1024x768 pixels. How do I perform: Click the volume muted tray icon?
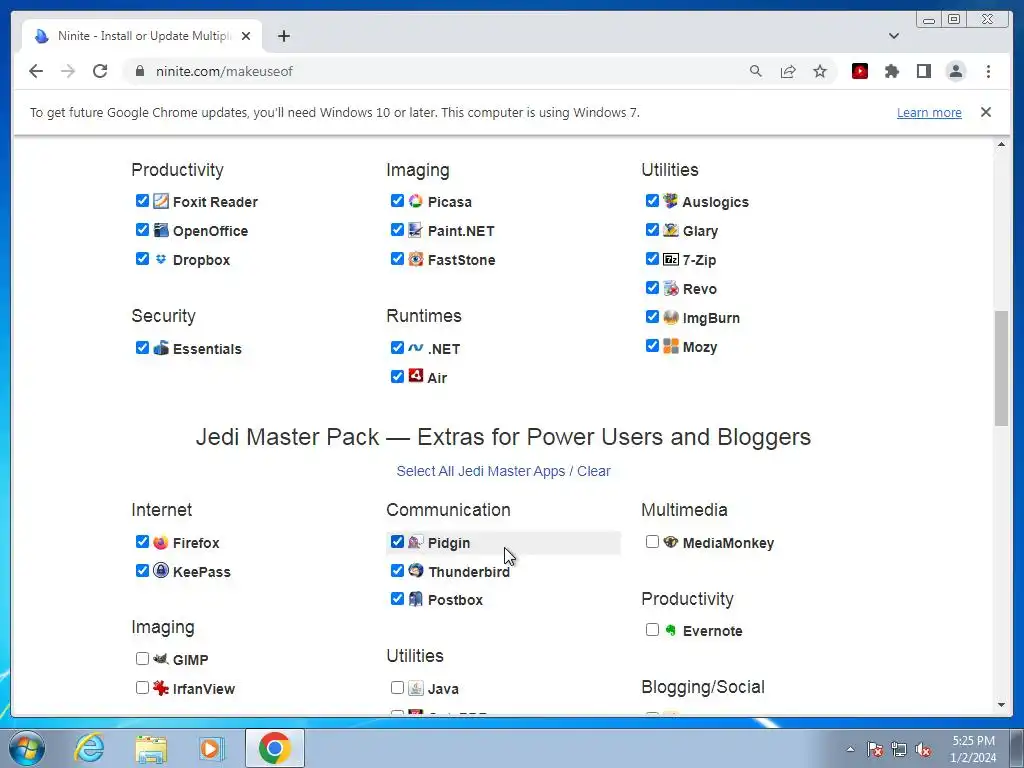coord(923,750)
